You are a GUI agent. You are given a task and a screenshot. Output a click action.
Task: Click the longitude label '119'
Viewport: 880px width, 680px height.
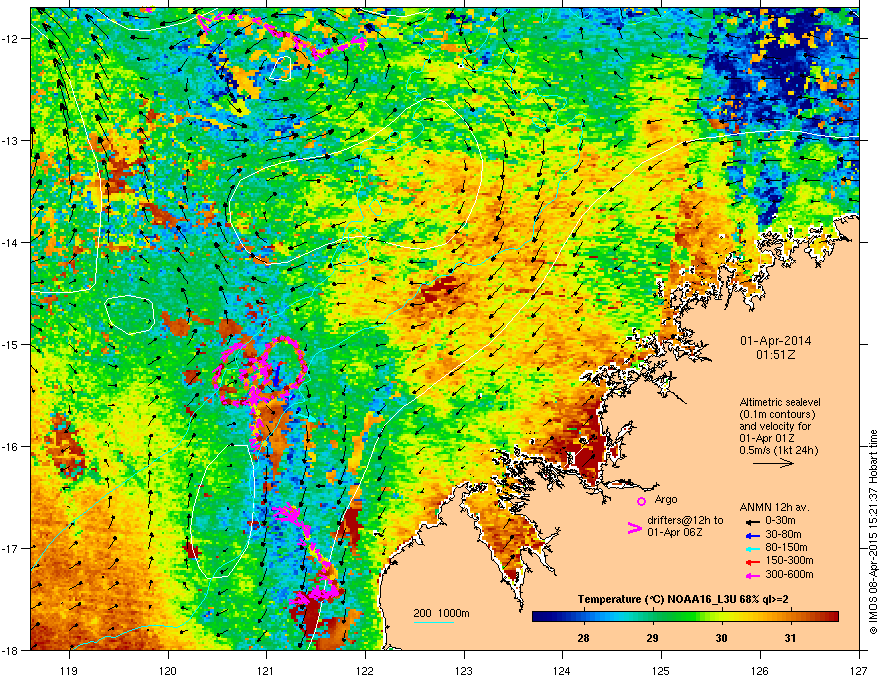(x=69, y=670)
